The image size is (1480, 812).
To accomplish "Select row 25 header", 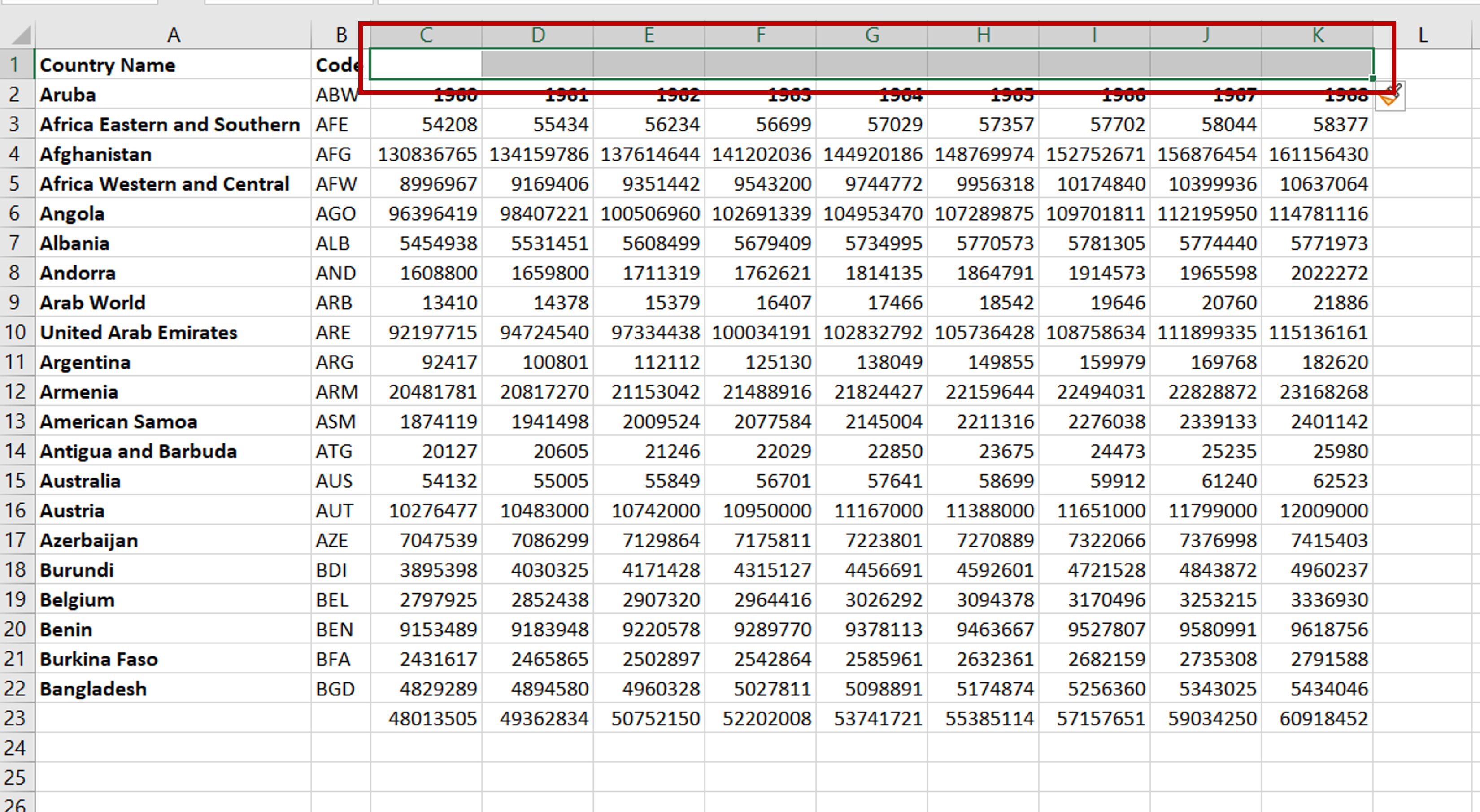I will (x=17, y=777).
